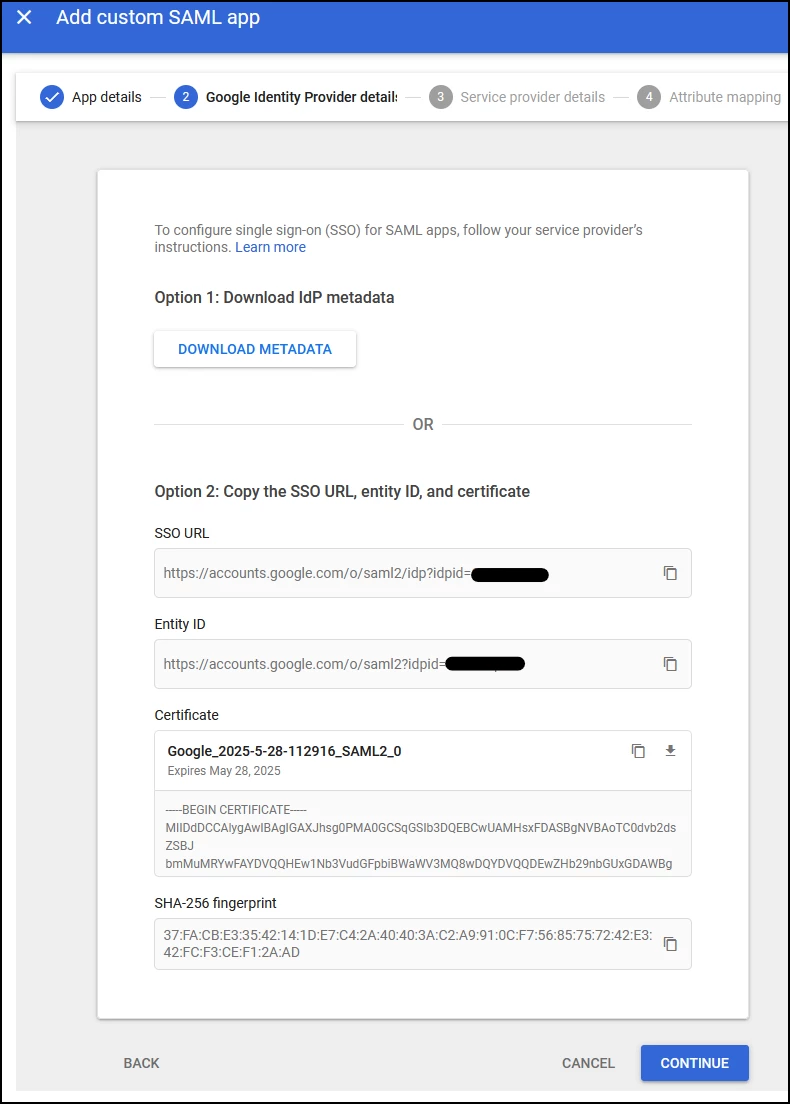The width and height of the screenshot is (790, 1104).
Task: Go back with the BACK button
Action: point(142,1063)
